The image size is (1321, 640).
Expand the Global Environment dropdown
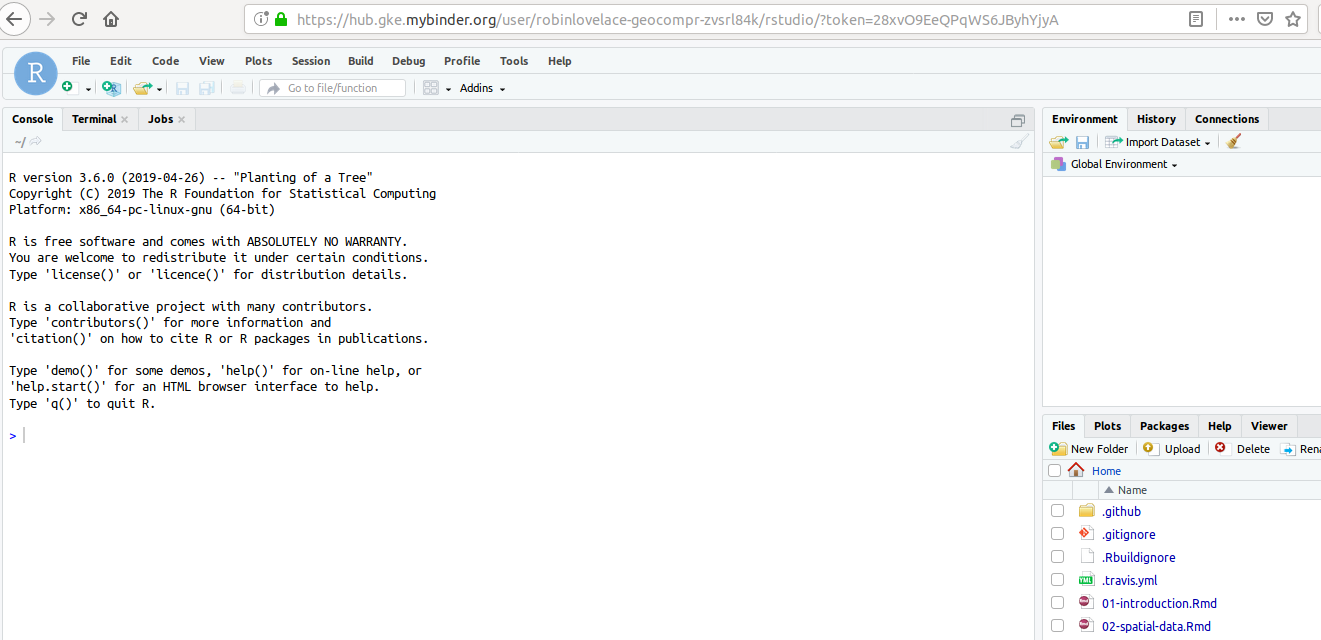pos(1113,164)
